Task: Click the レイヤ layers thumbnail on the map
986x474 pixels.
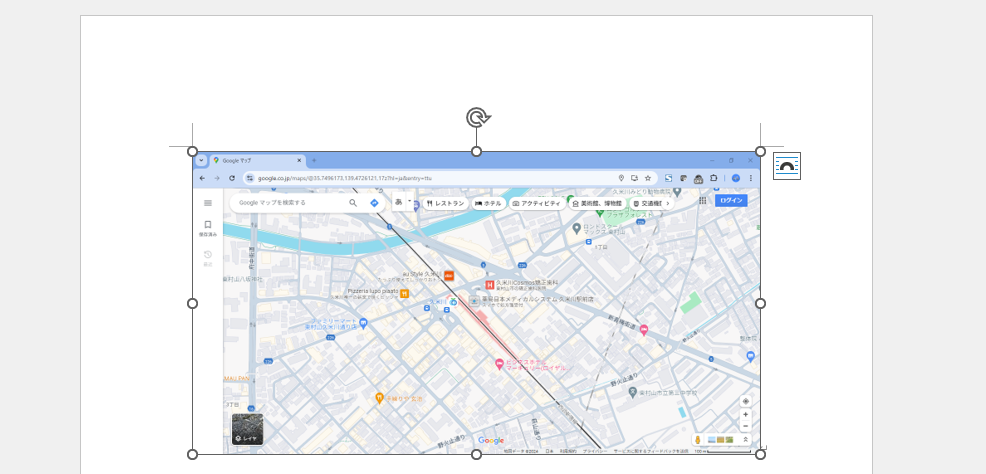Action: coord(248,429)
